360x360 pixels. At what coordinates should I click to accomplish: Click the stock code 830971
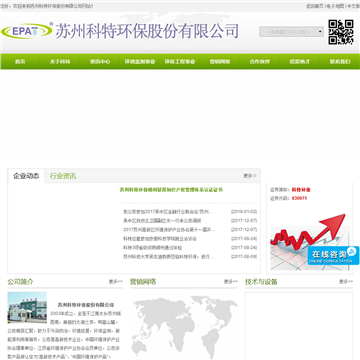coord(299,198)
